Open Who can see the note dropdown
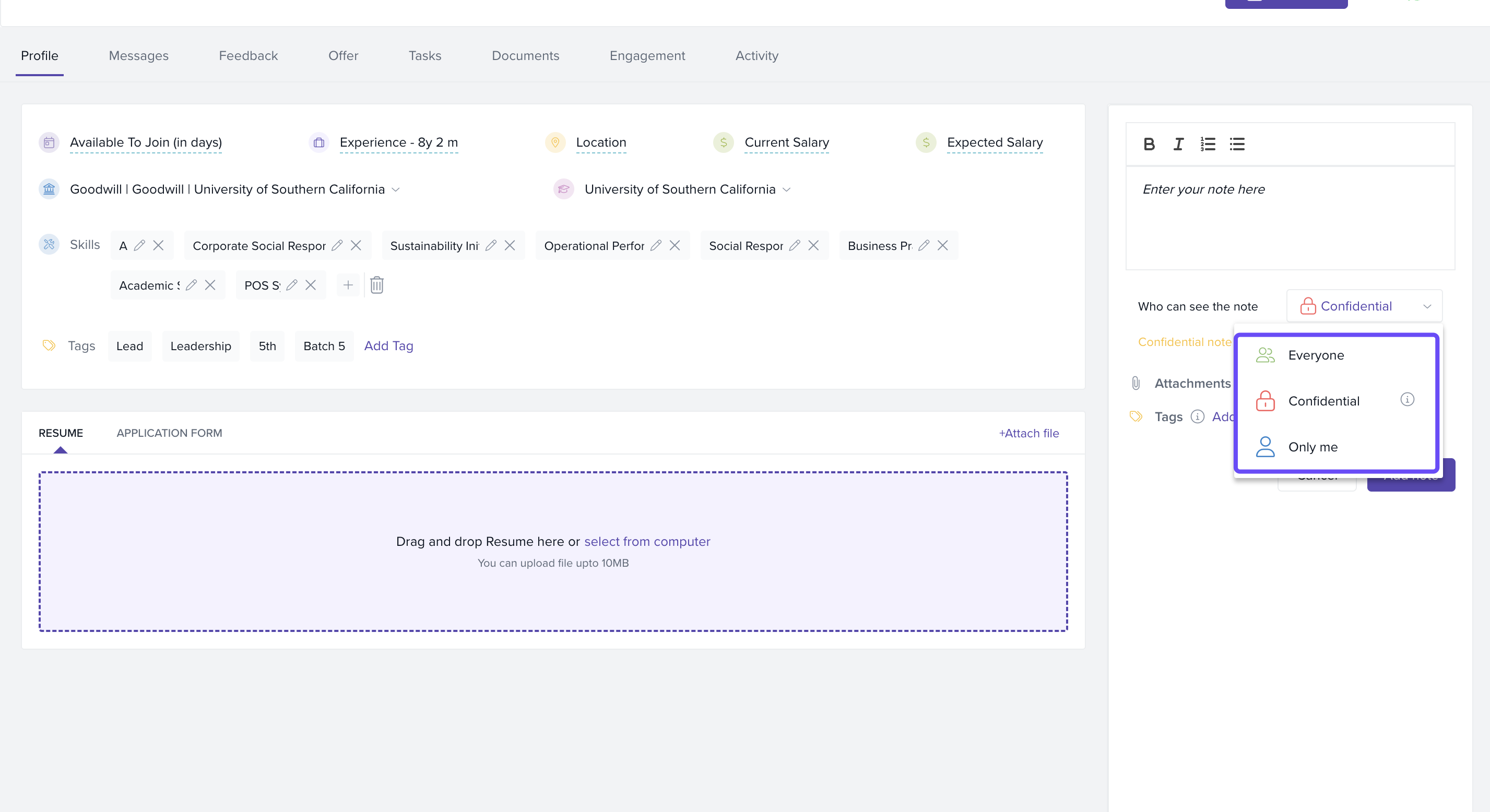This screenshot has width=1490, height=812. click(1364, 306)
